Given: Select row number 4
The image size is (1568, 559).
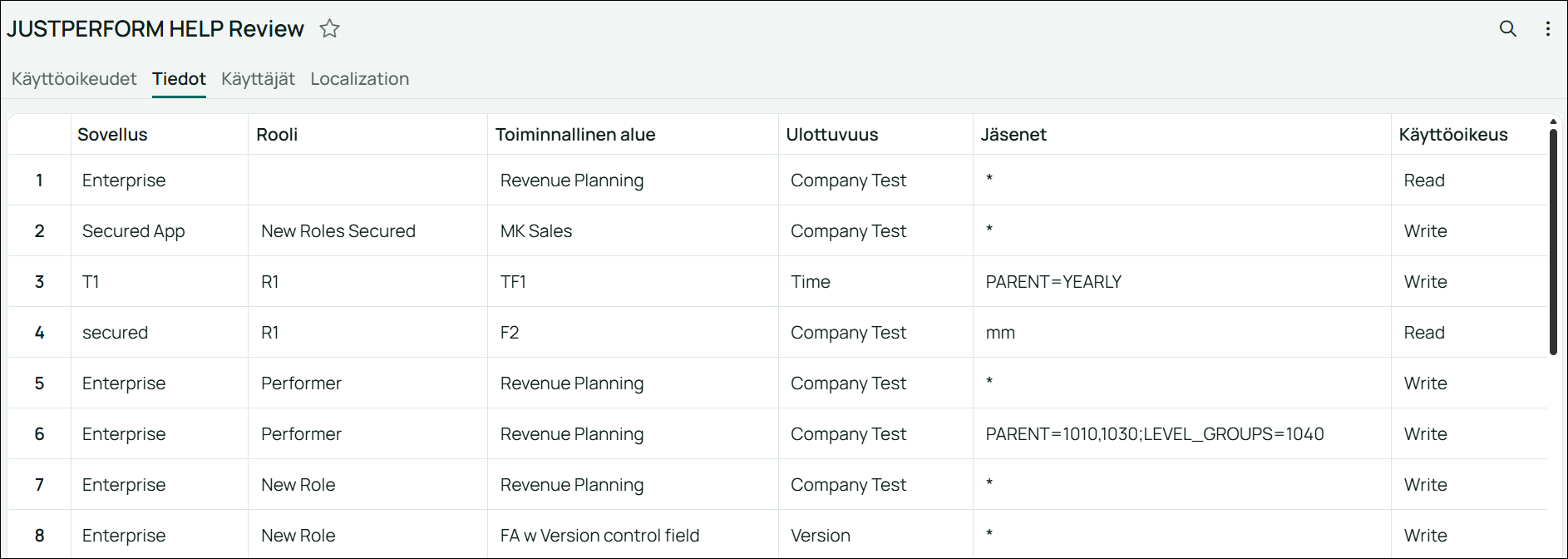Looking at the screenshot, I should coord(39,333).
